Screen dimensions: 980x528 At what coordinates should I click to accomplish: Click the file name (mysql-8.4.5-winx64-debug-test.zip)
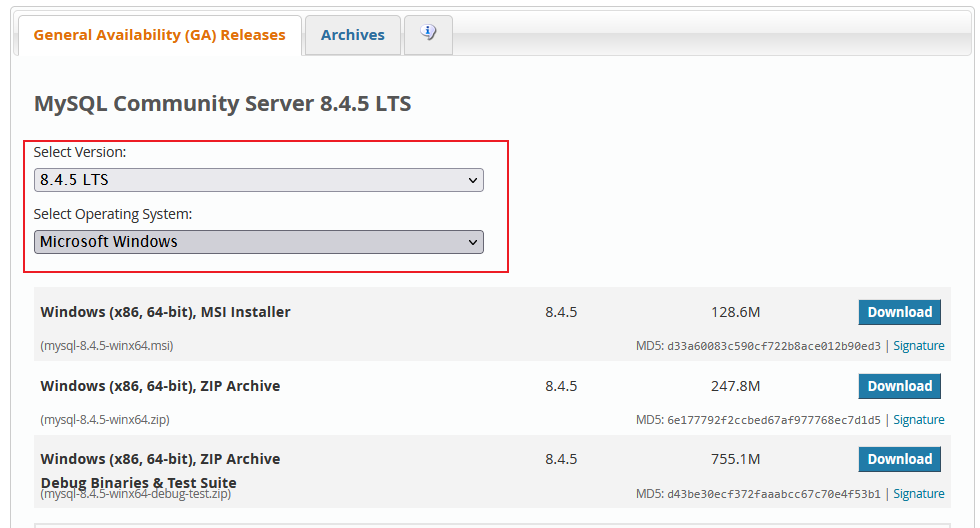click(136, 494)
